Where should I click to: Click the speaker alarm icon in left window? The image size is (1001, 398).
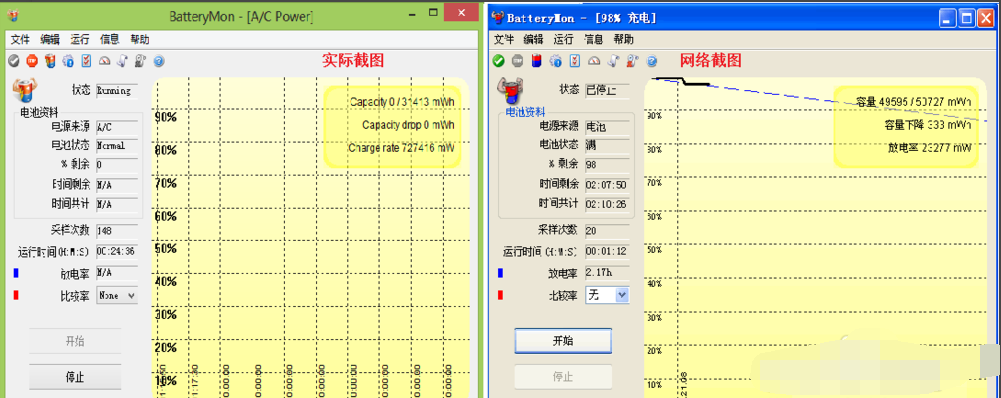[x=141, y=61]
